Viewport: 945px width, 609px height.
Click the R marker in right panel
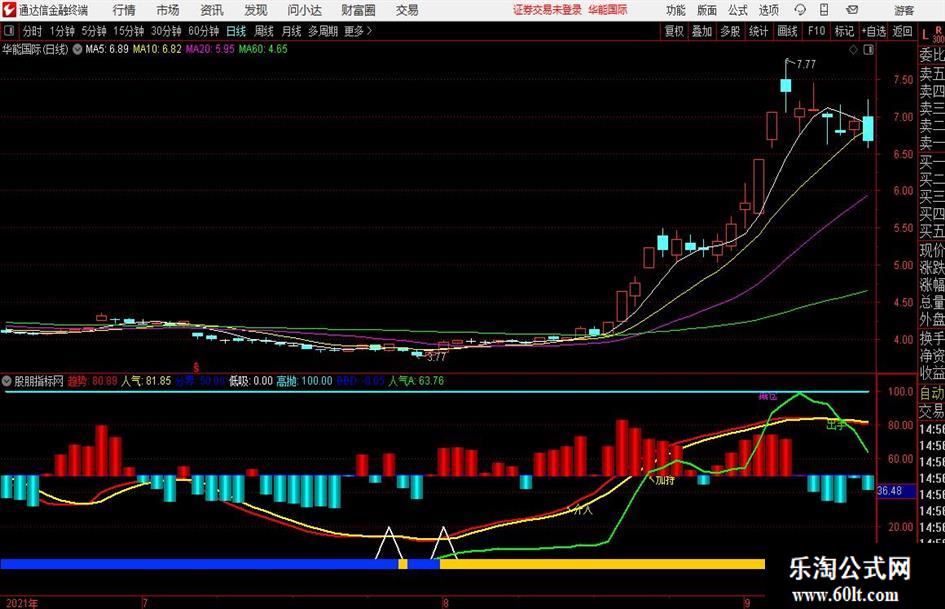938,30
